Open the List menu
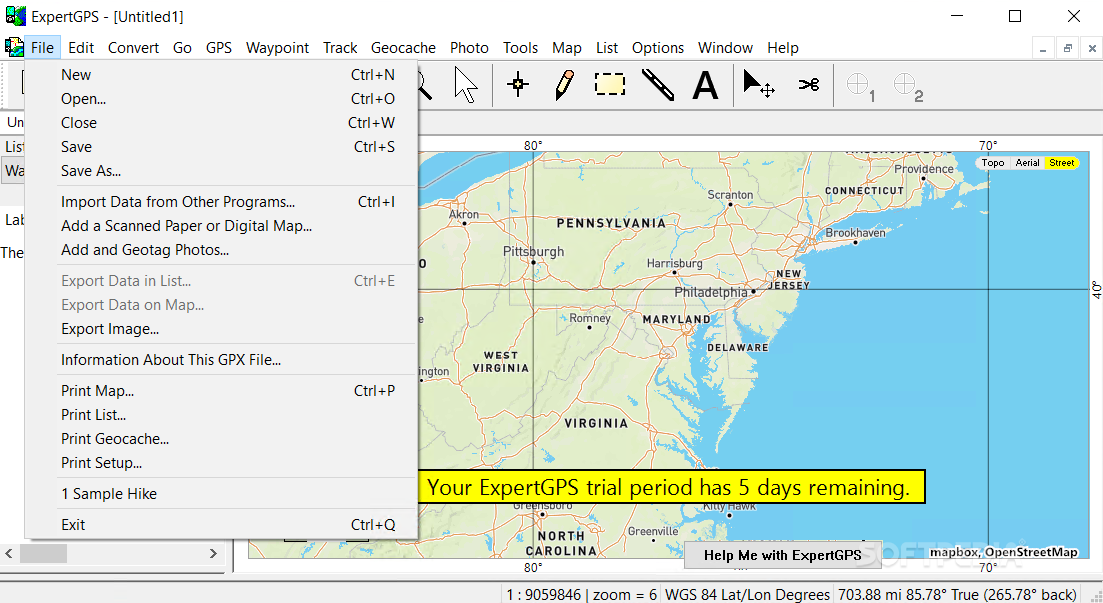 (606, 47)
